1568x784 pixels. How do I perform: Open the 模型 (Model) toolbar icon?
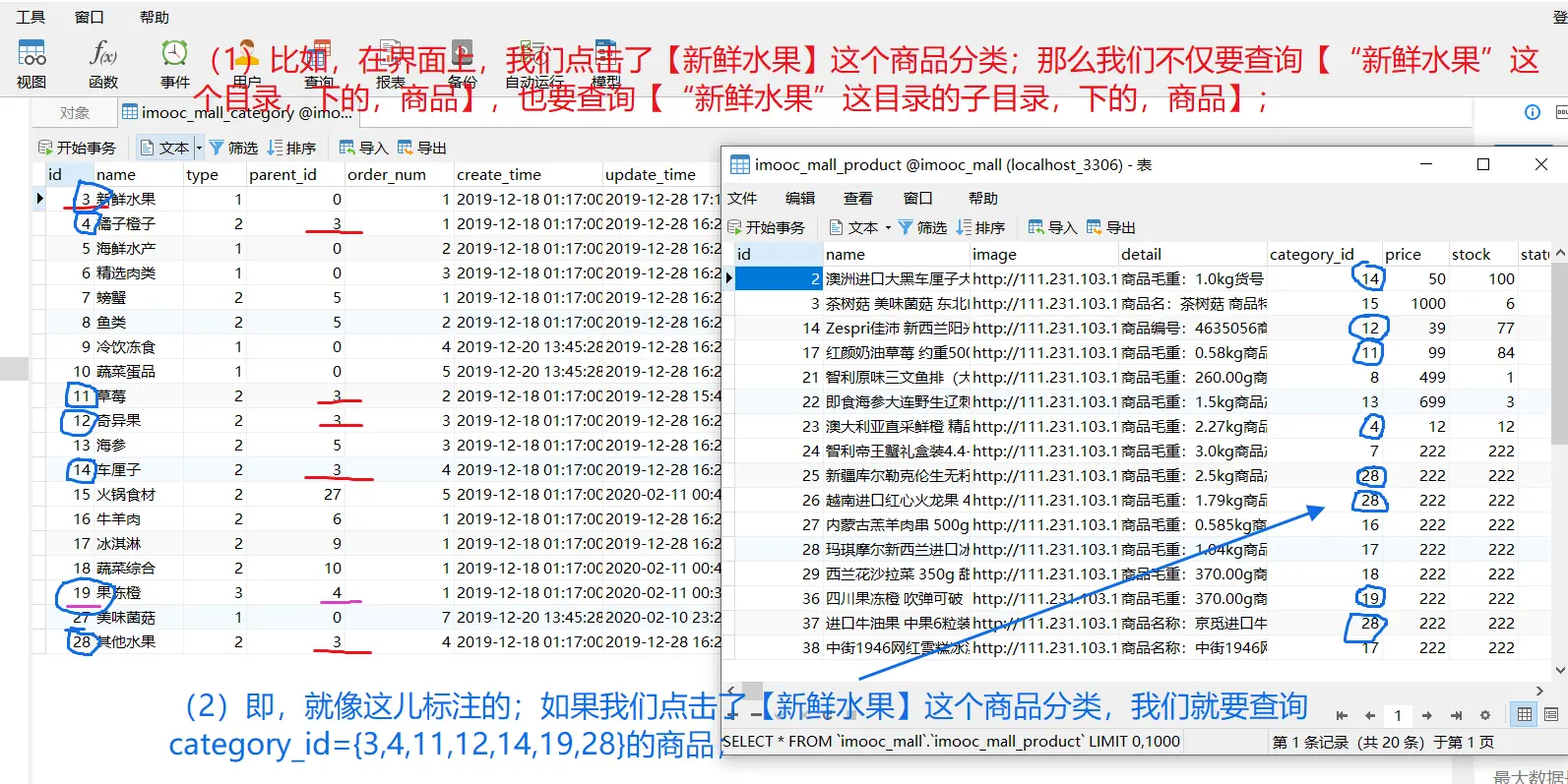(x=606, y=63)
